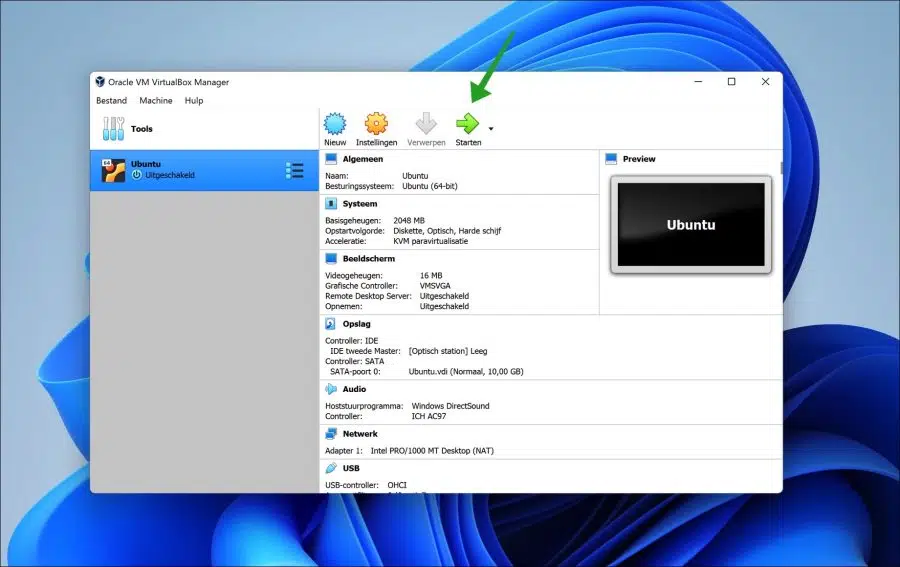Image resolution: width=900 pixels, height=567 pixels.
Task: Click the Beeldscherm monitor icon
Action: coord(331,258)
